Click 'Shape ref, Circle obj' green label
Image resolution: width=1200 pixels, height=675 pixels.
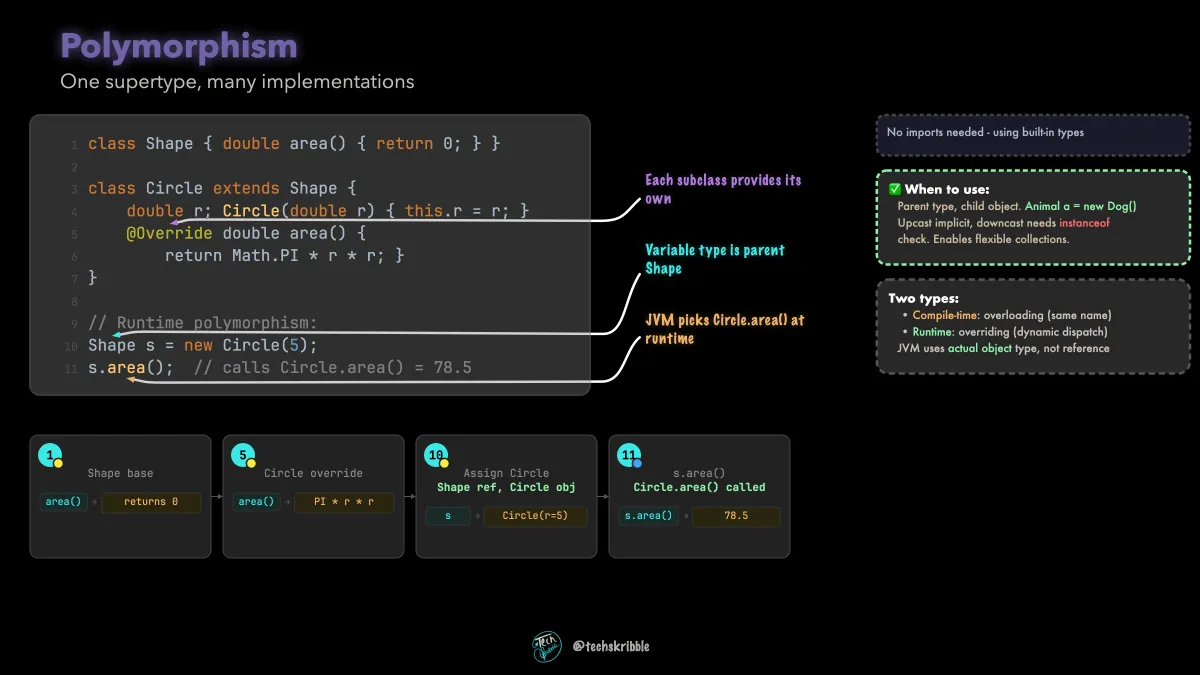click(506, 487)
